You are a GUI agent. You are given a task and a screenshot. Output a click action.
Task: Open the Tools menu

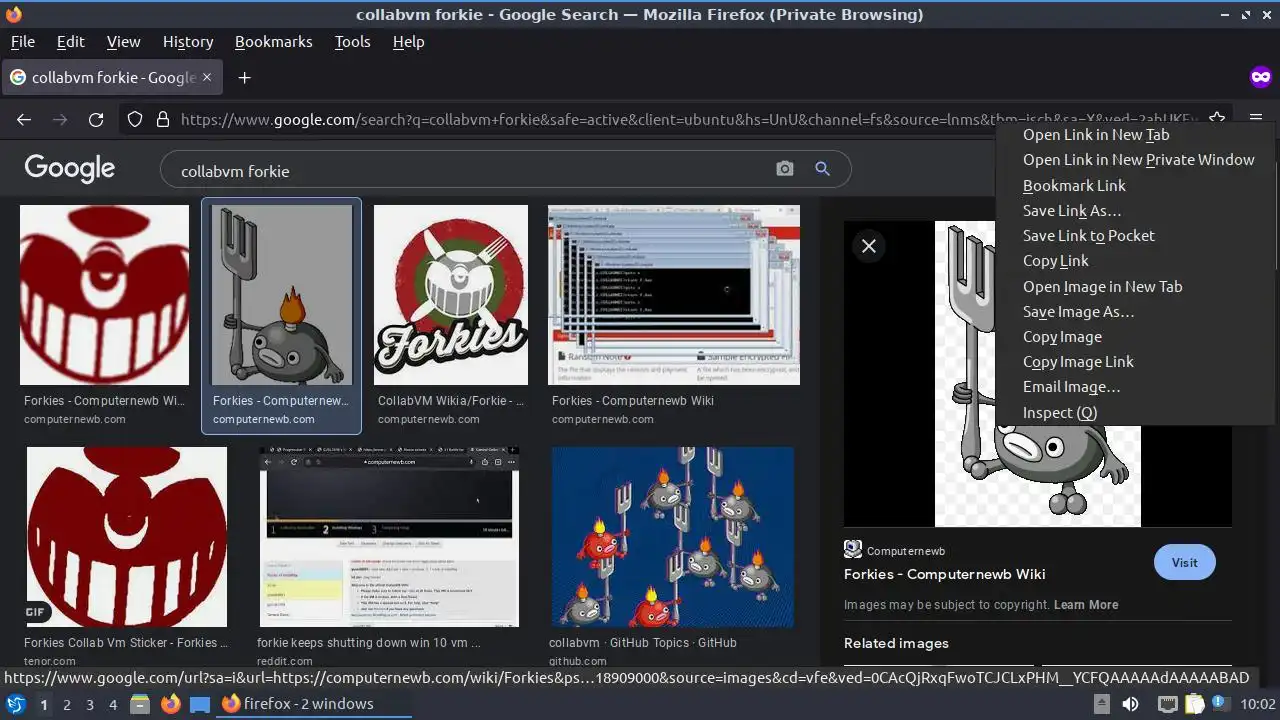click(x=352, y=42)
